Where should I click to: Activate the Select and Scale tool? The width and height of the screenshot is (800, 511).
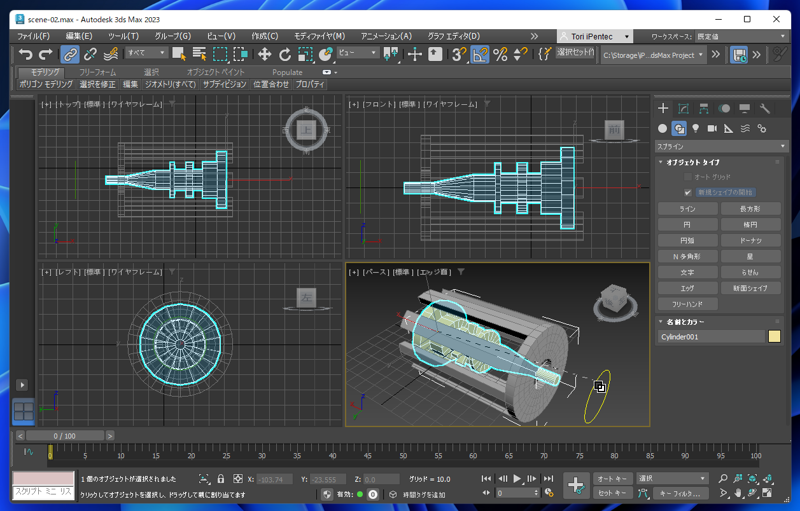pos(305,54)
